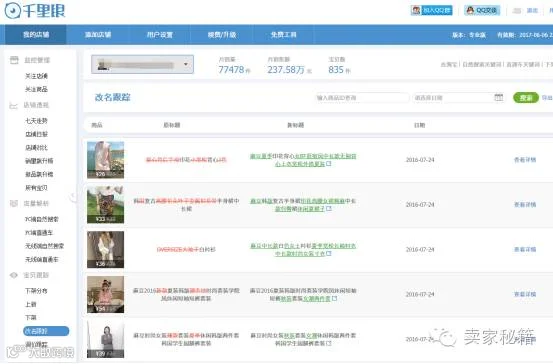This screenshot has height=364, width=553.
Task: Click the 流量解析 section icon in sidebar
Action: [x=14, y=203]
